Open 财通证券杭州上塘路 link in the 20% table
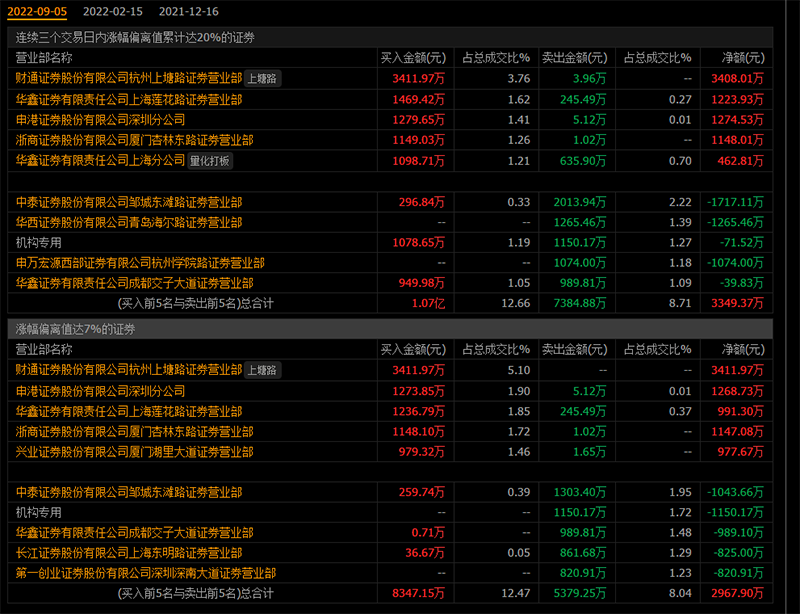Viewport: 800px width, 614px height. (x=129, y=78)
